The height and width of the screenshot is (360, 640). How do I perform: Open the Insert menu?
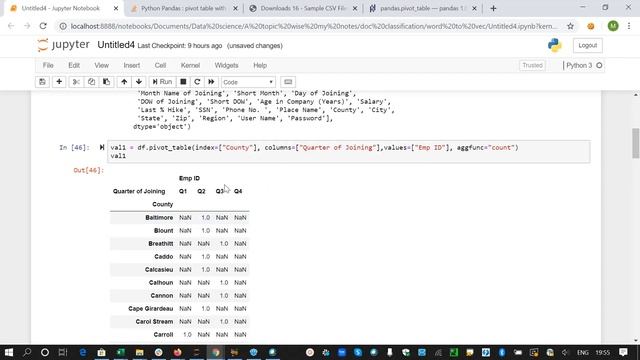point(131,65)
